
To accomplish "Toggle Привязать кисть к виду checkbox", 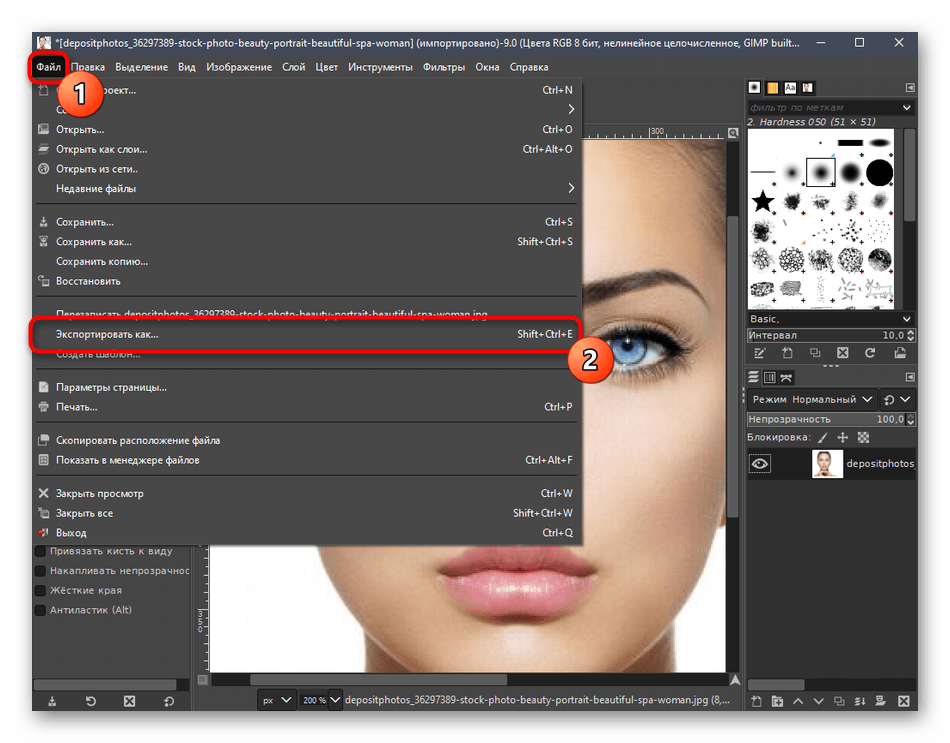I will pyautogui.click(x=40, y=551).
